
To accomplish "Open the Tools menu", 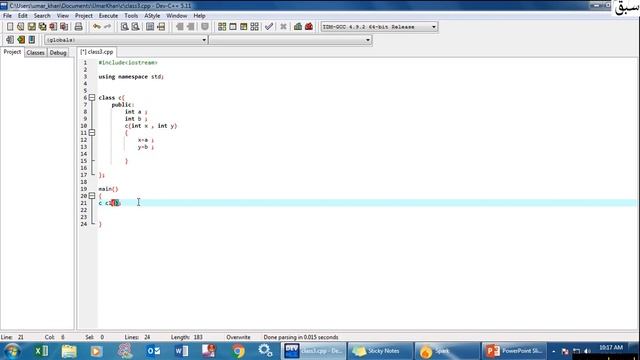I will (x=131, y=16).
